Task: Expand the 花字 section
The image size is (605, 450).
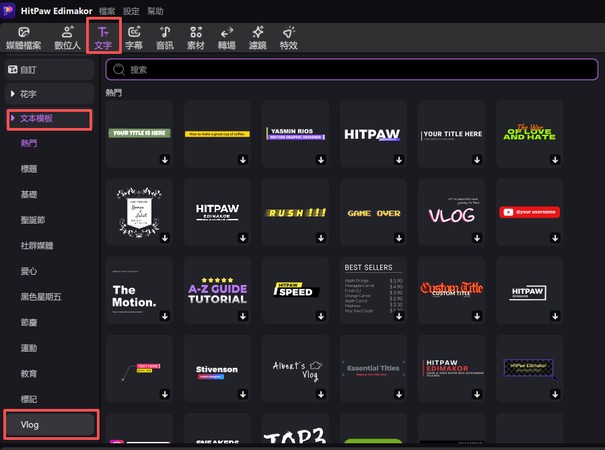Action: pos(28,94)
